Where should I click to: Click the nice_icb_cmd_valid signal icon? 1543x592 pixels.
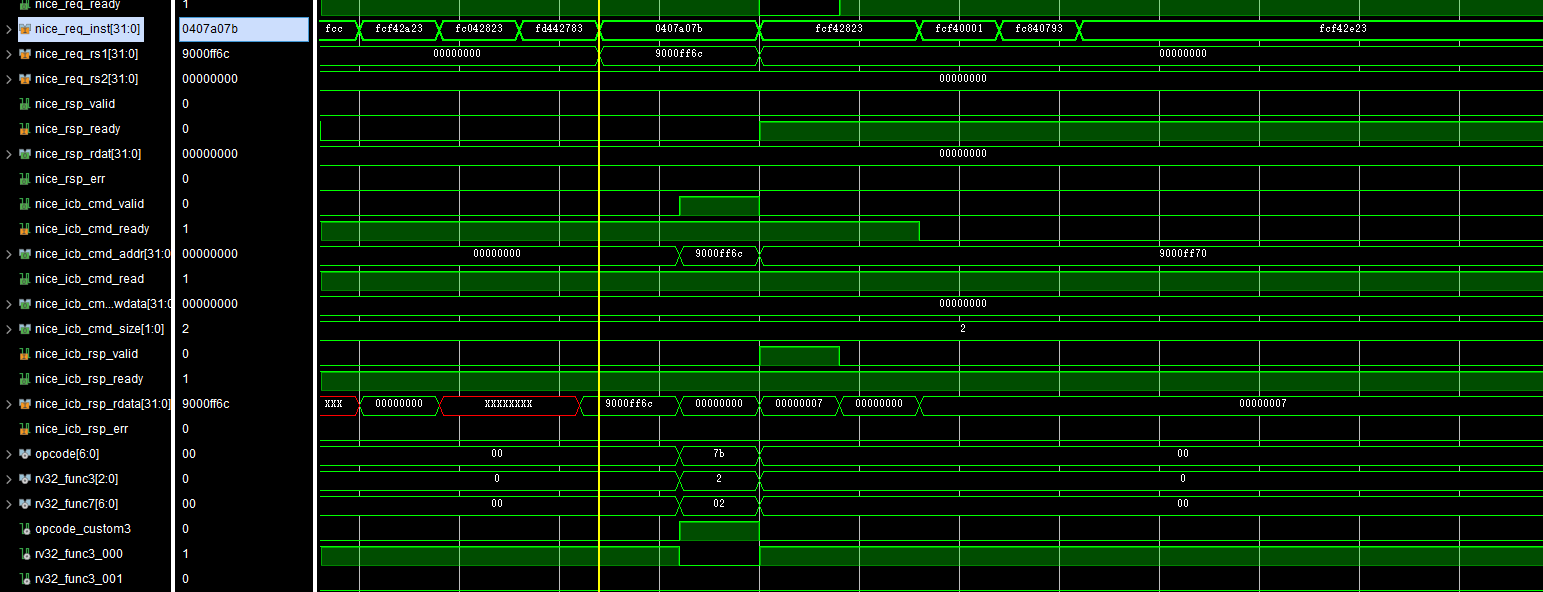[25, 204]
